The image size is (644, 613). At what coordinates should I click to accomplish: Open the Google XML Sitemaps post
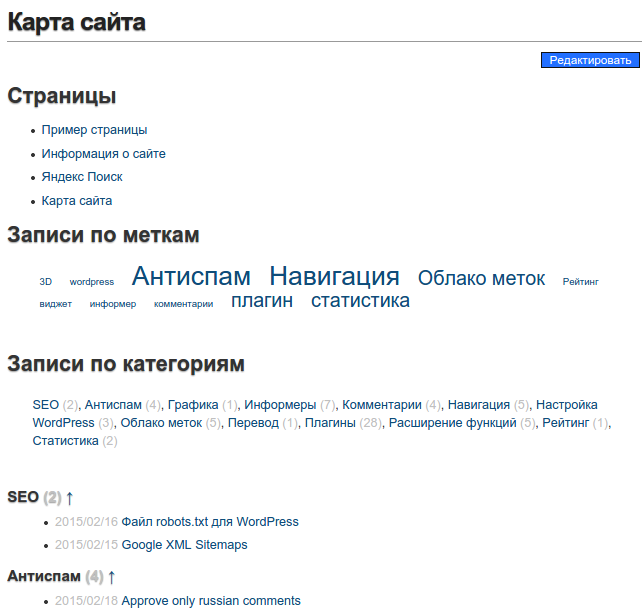pyautogui.click(x=184, y=545)
